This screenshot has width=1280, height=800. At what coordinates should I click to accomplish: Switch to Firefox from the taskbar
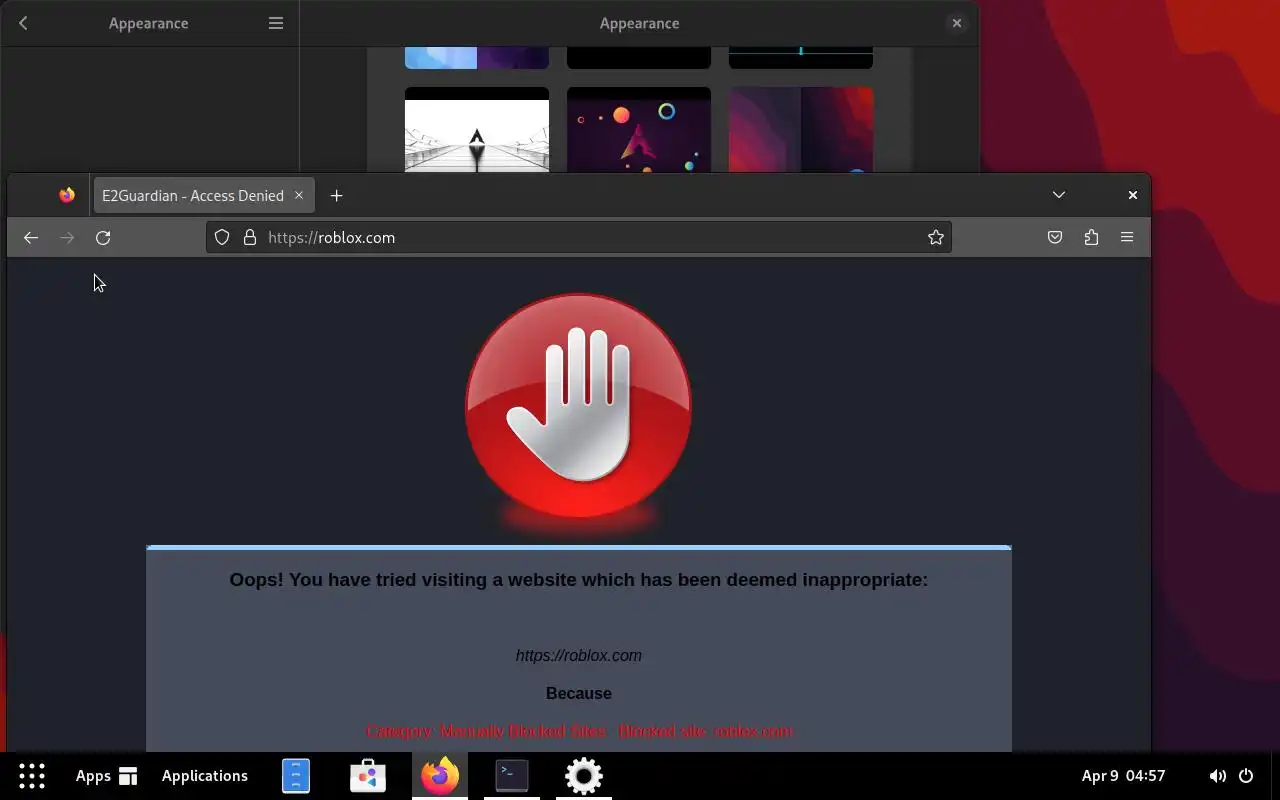pos(440,775)
